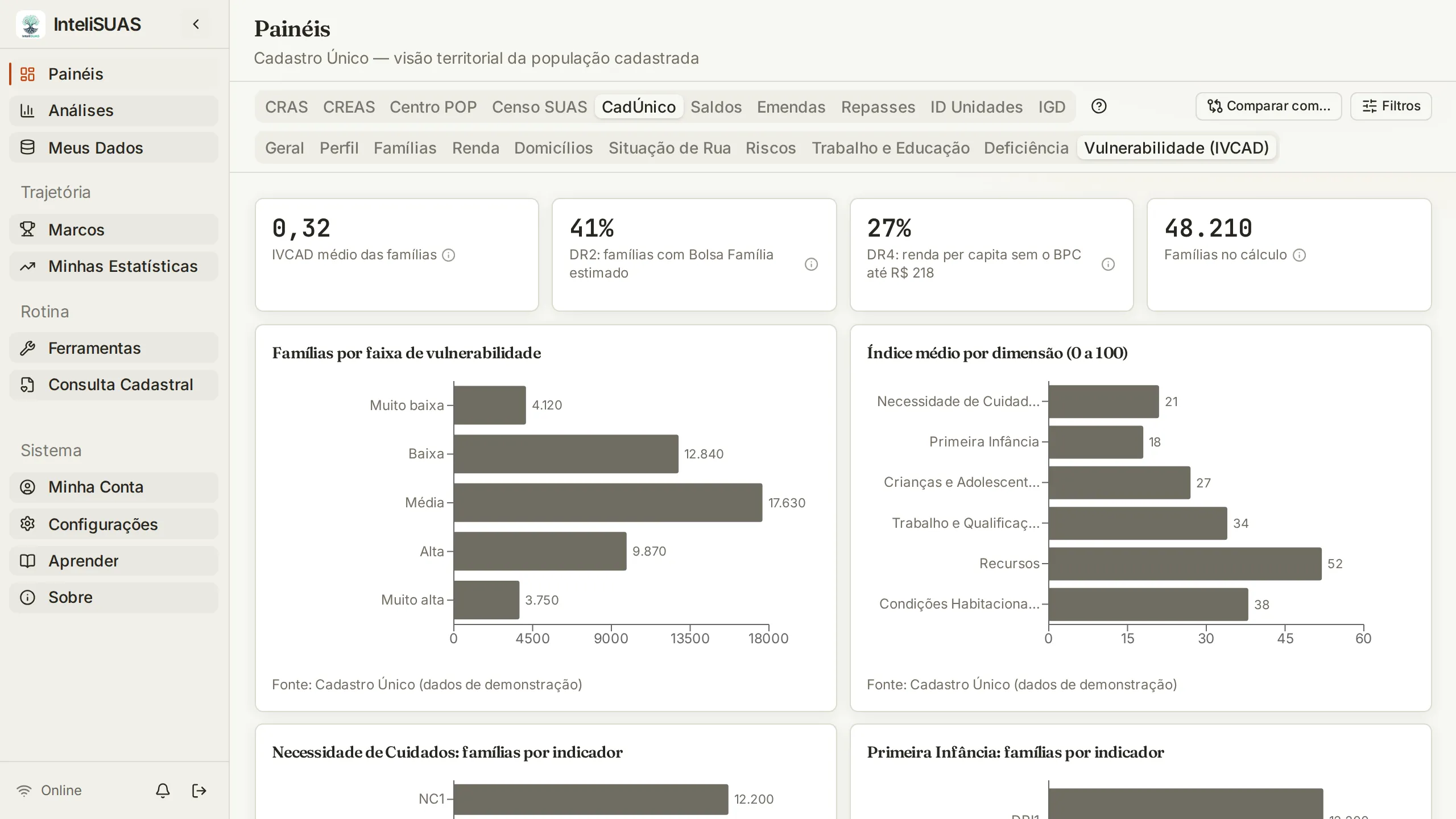Open the Filtros button
The image size is (1456, 819).
[1391, 106]
